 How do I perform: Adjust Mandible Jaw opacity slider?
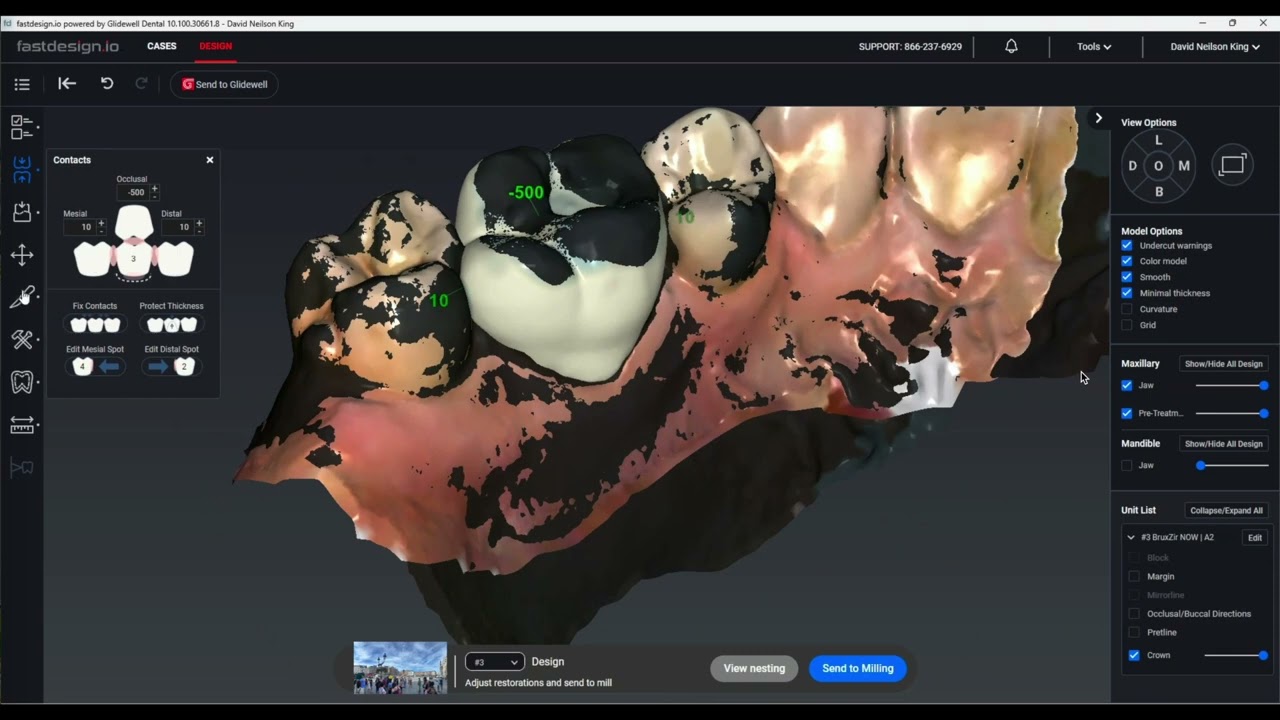click(1232, 465)
